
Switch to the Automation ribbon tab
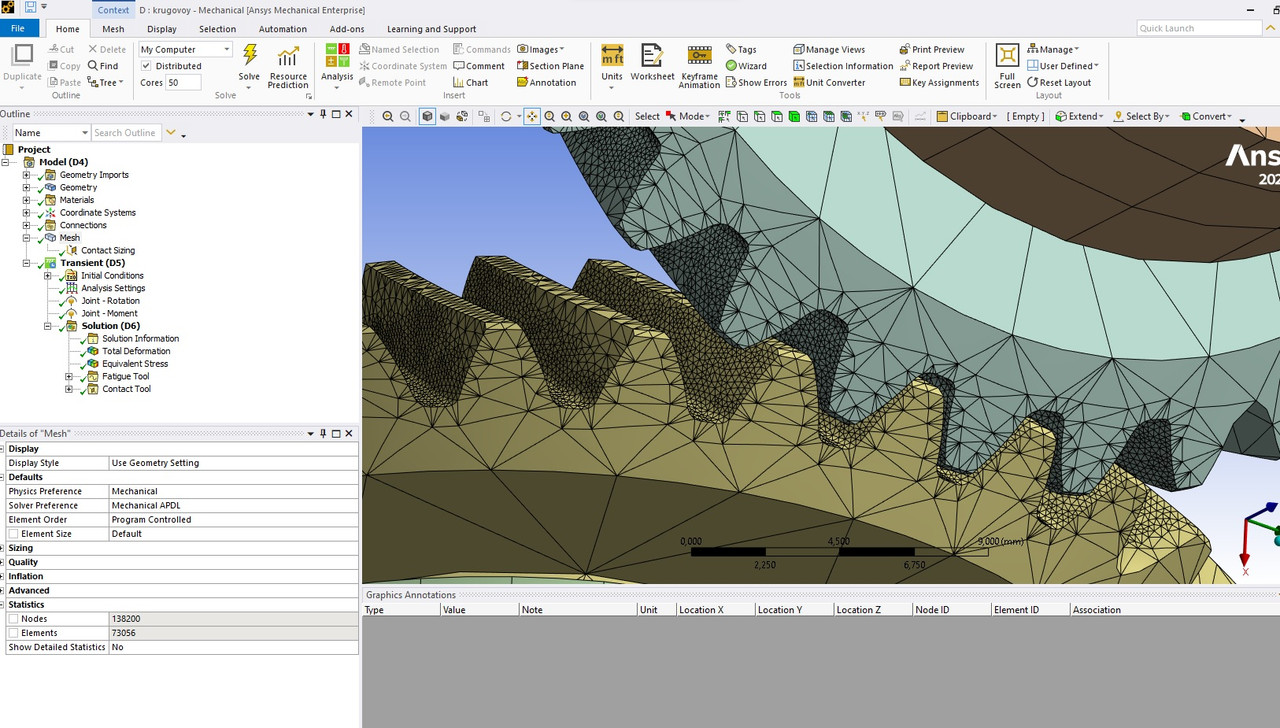(x=283, y=29)
